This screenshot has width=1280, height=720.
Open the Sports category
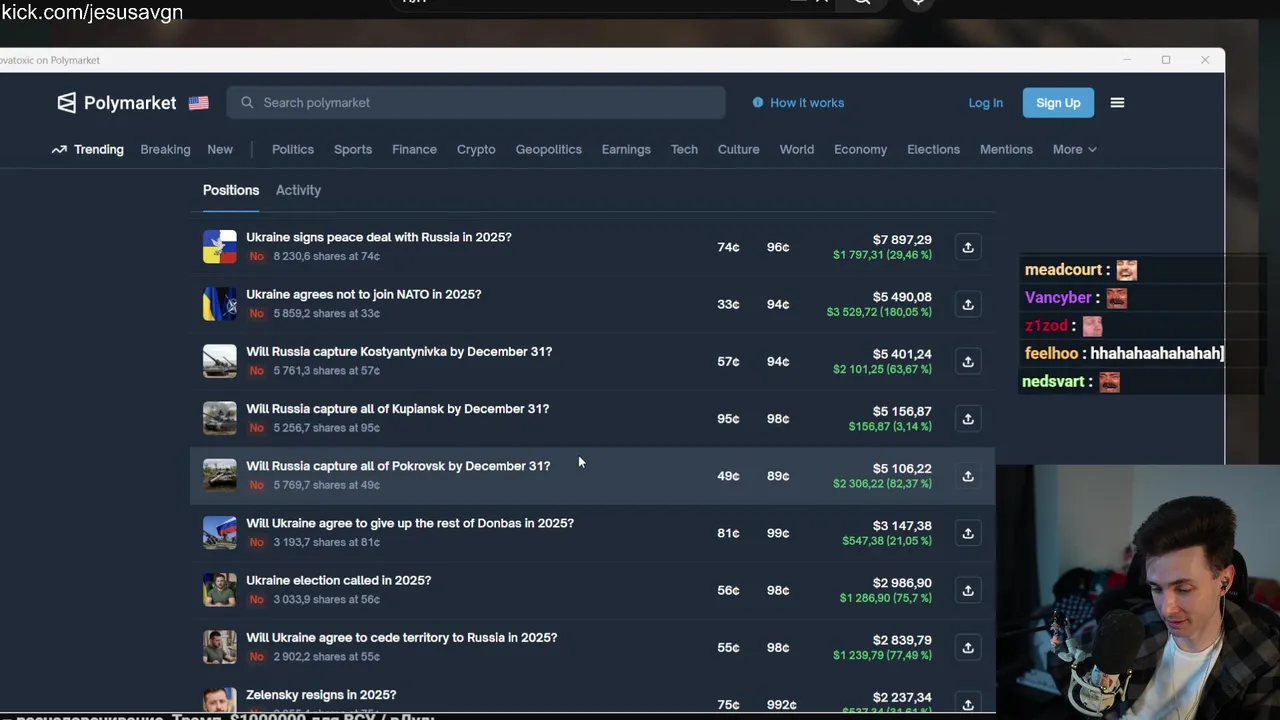coord(353,150)
